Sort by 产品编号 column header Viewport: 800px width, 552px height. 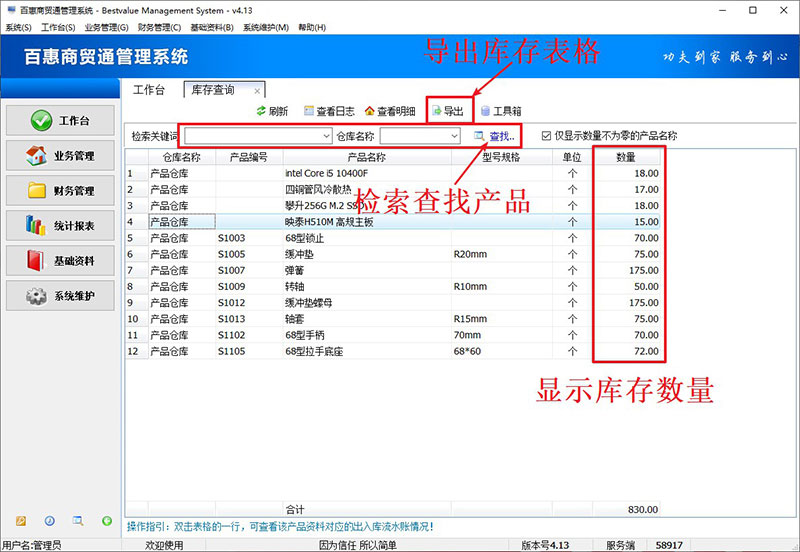click(x=249, y=157)
